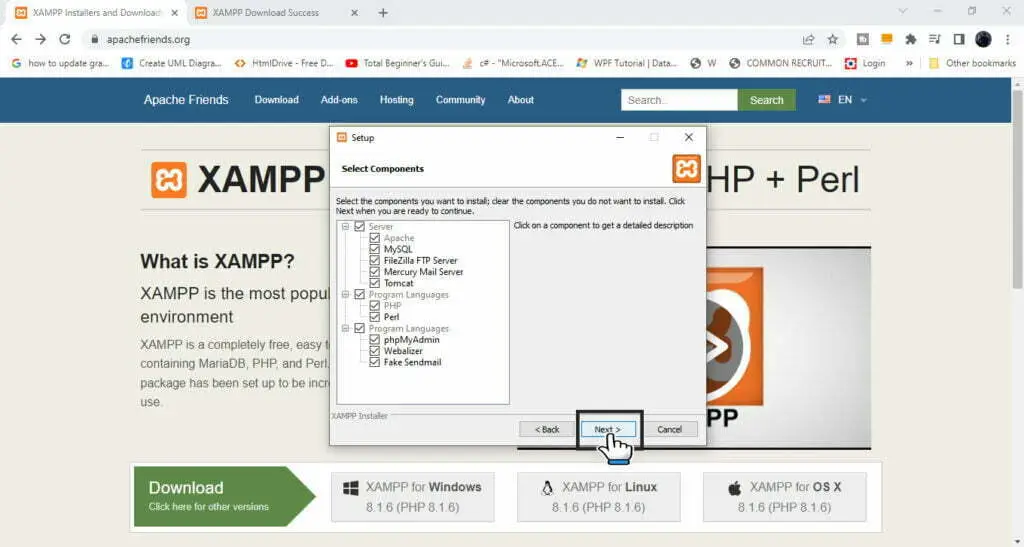
Task: Go back using the browser back arrow
Action: [x=16, y=39]
